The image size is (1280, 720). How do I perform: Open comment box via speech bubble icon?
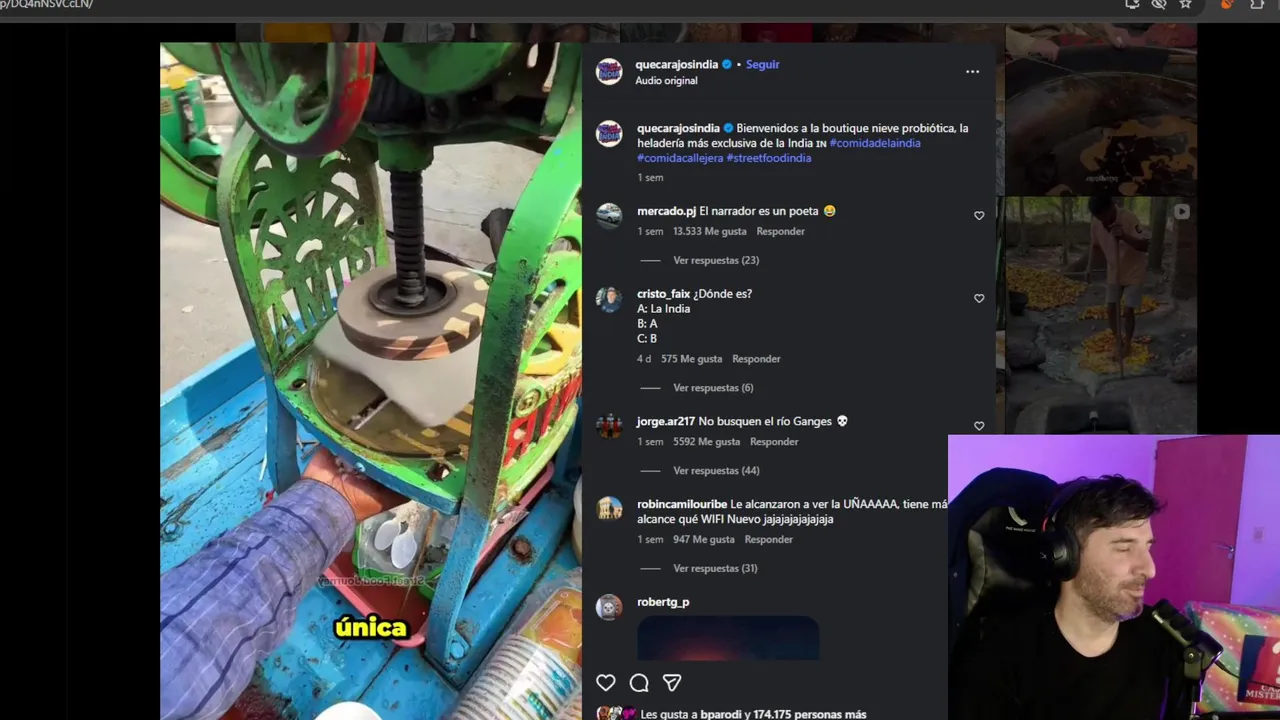[639, 683]
